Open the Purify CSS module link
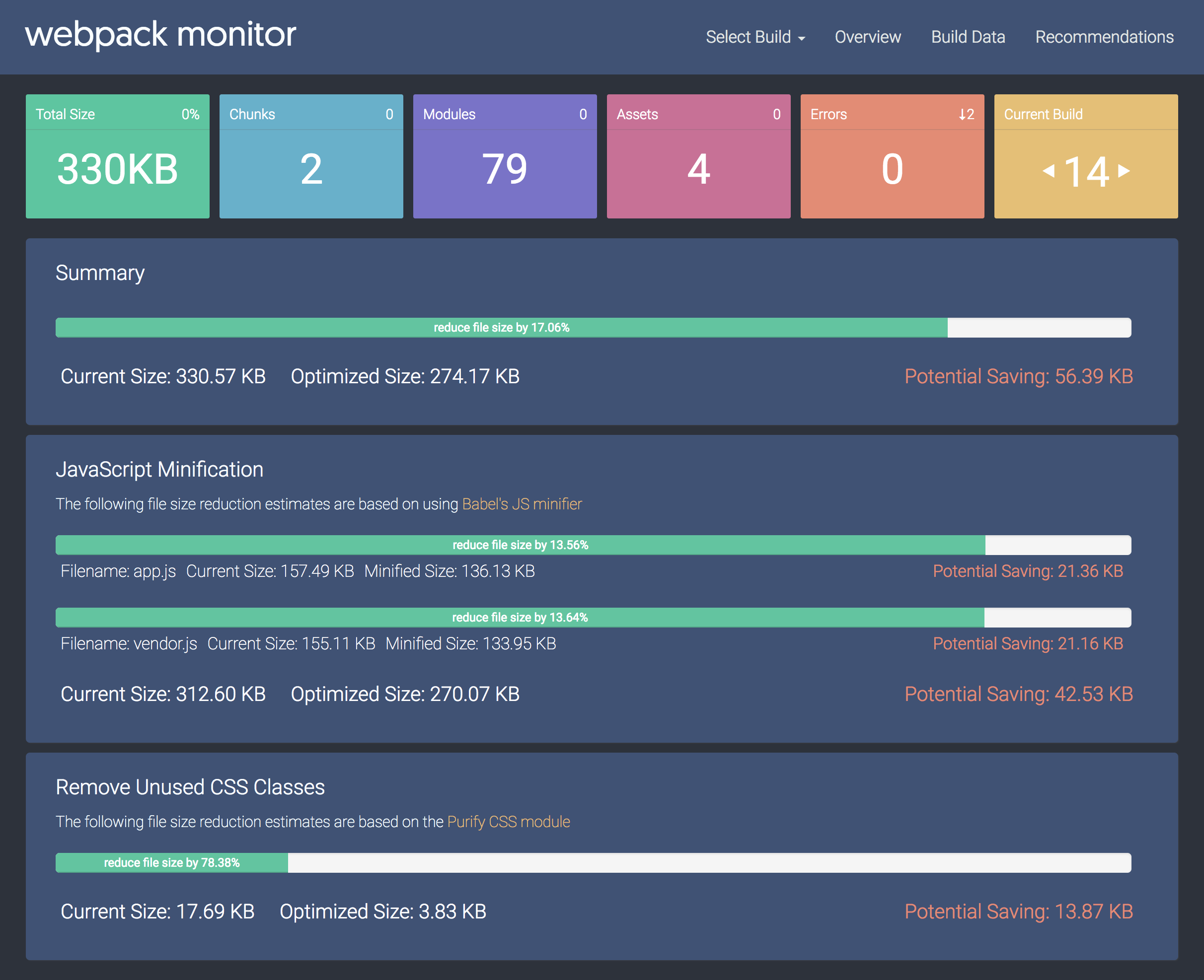1204x980 pixels. [x=508, y=822]
